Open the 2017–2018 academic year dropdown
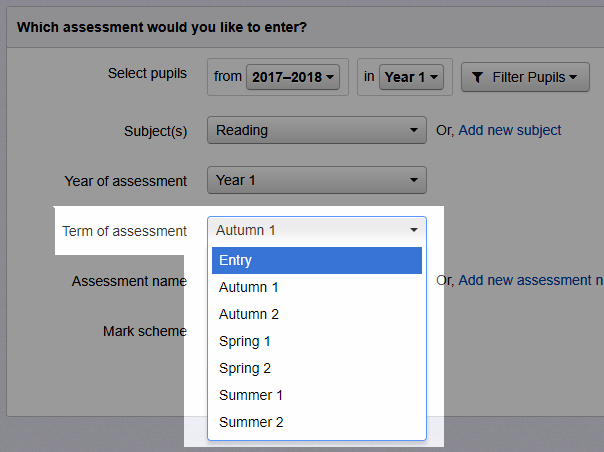604x452 pixels. pyautogui.click(x=293, y=77)
